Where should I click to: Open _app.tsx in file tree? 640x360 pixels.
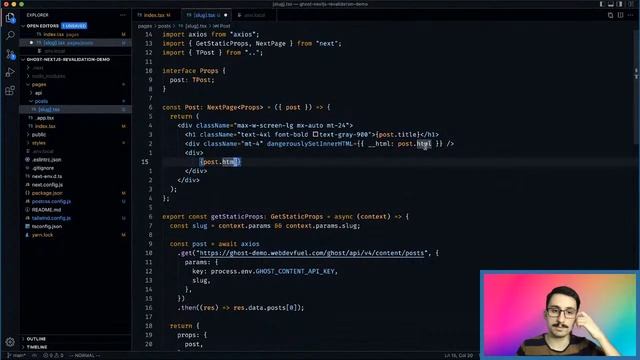click(76, 118)
